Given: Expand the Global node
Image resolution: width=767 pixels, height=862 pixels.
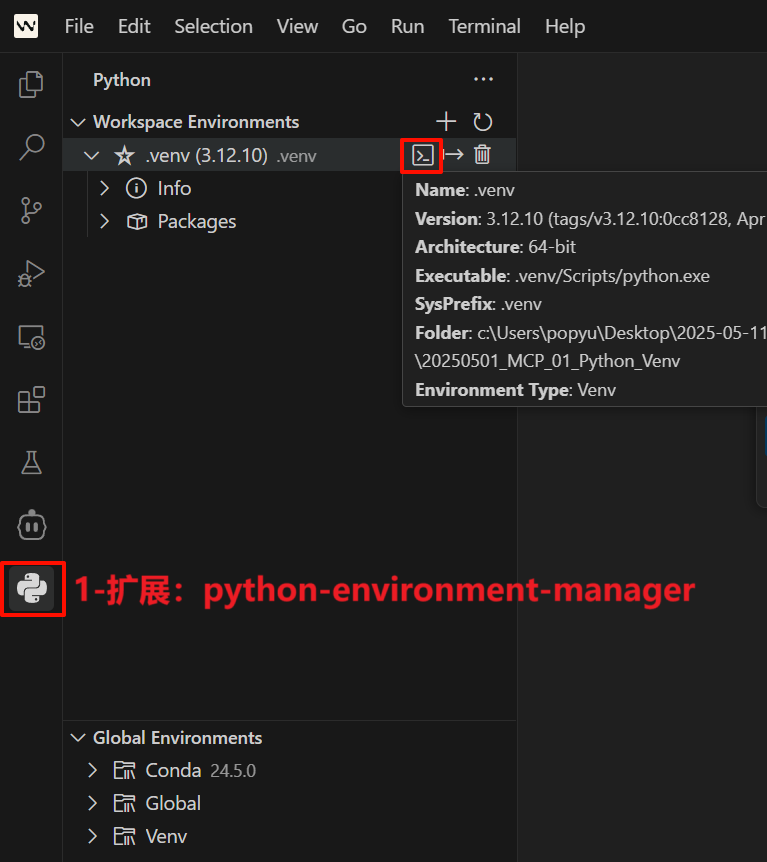Looking at the screenshot, I should (x=92, y=804).
